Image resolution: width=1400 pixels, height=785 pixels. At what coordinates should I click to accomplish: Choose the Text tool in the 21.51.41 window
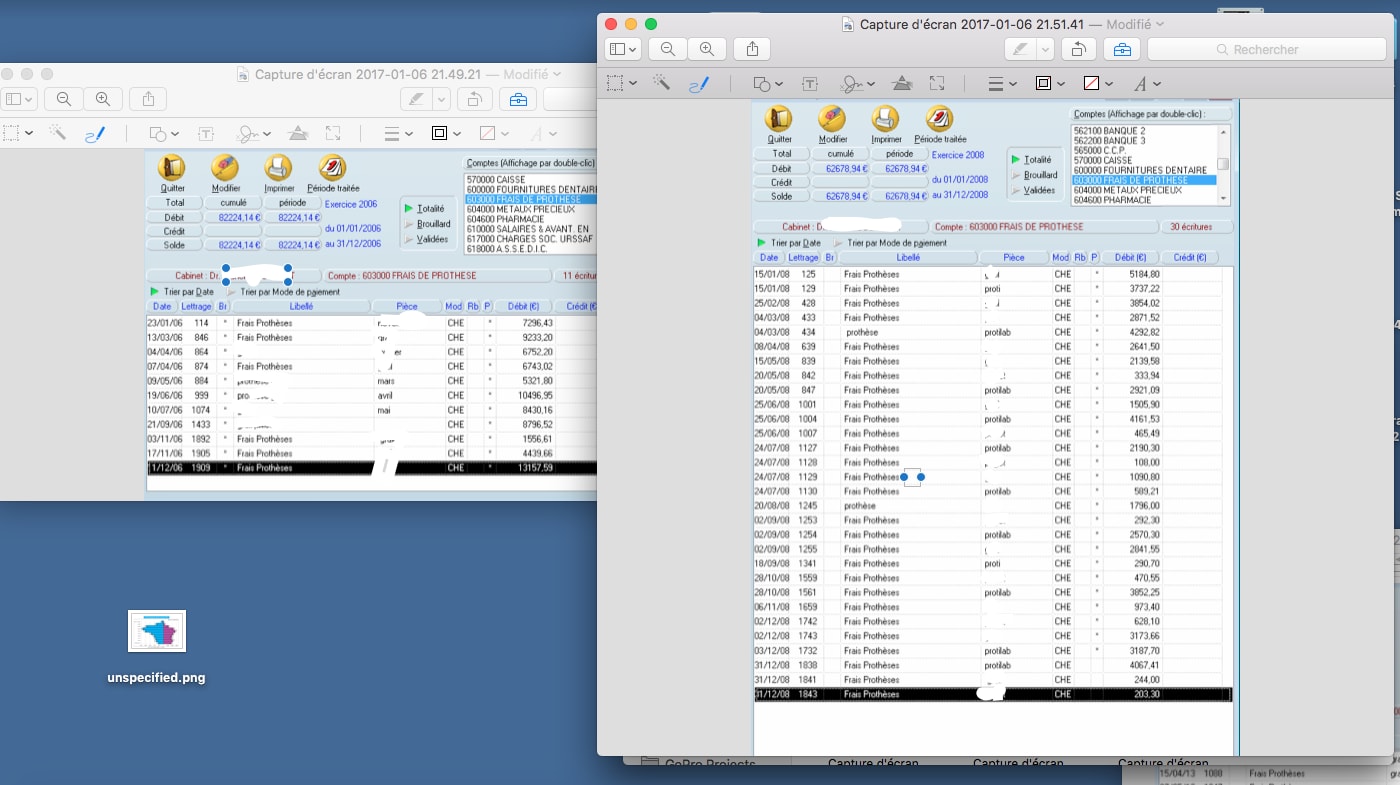pos(810,84)
